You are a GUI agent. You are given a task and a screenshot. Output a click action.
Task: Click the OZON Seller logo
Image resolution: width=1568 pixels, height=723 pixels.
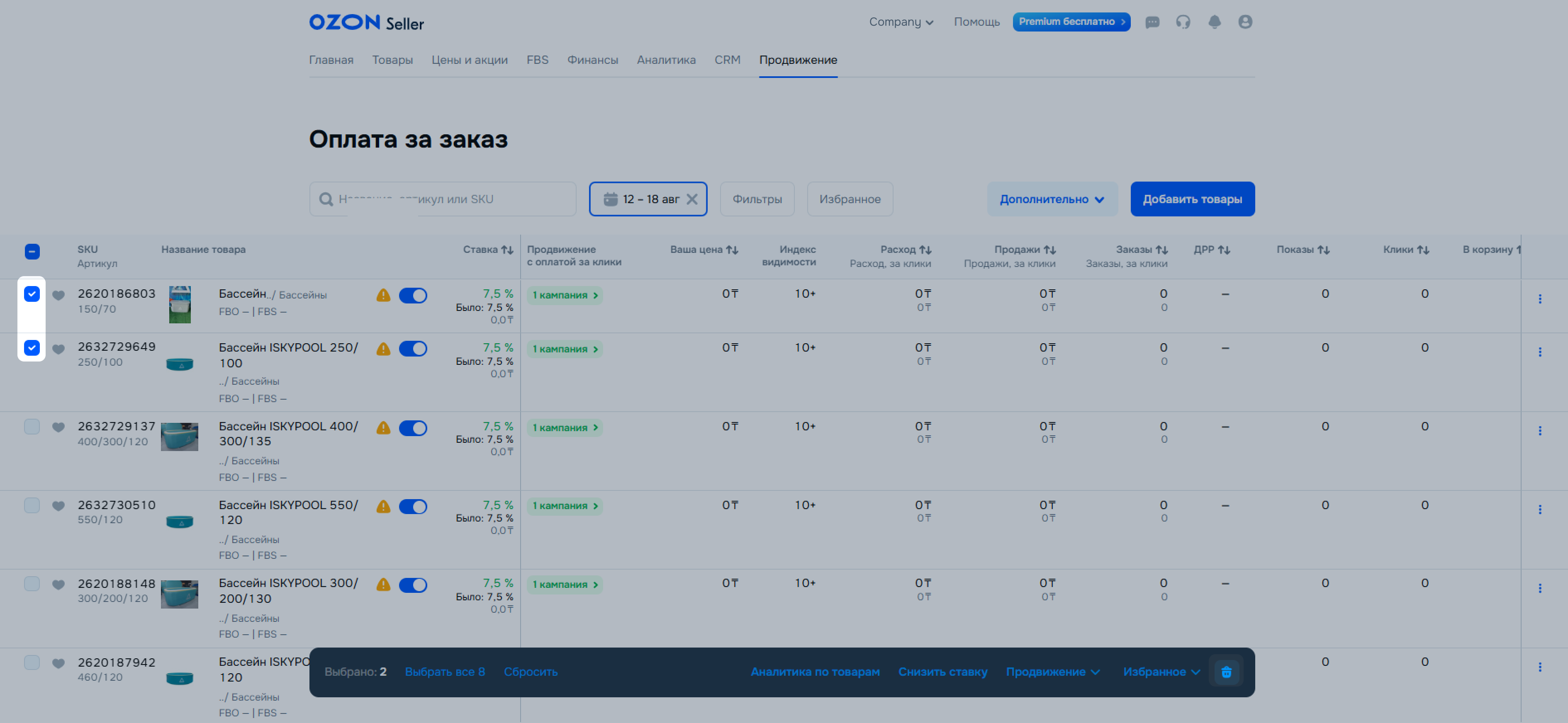pos(366,22)
